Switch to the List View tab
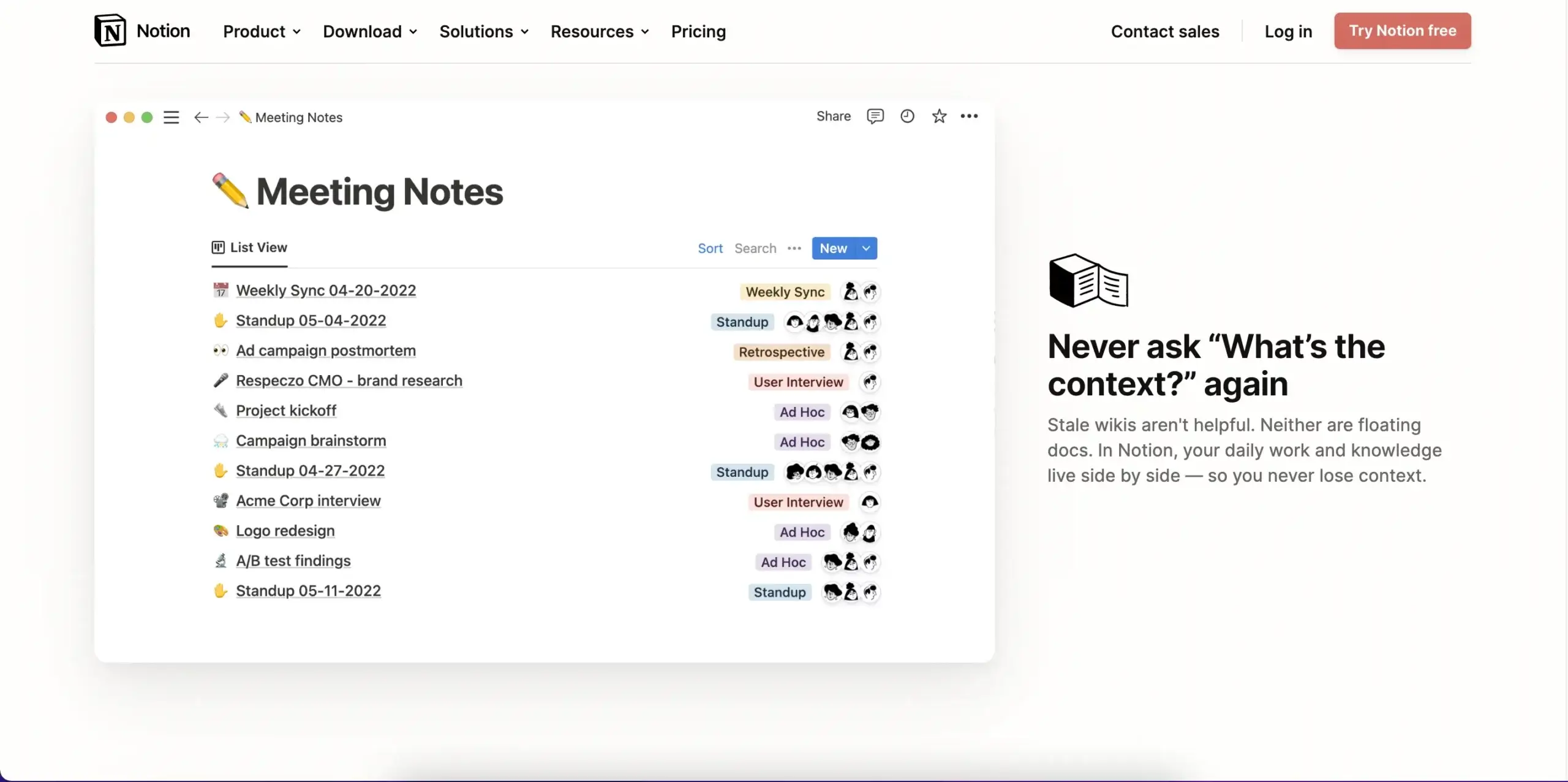This screenshot has height=782, width=1568. point(249,248)
